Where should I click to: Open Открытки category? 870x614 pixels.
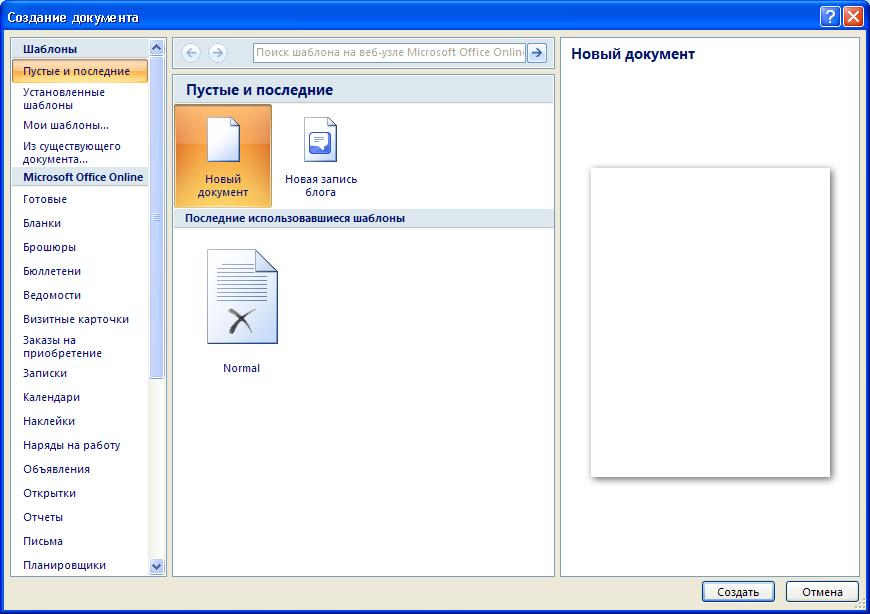click(x=80, y=493)
